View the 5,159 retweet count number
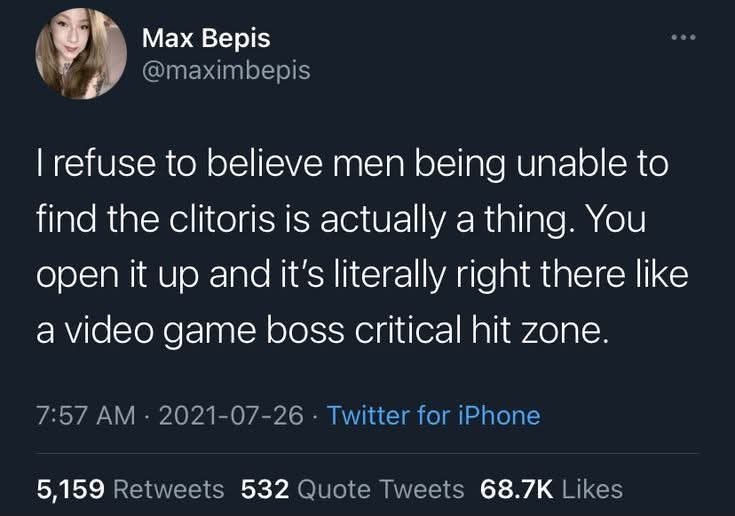Image resolution: width=735 pixels, height=516 pixels. (x=70, y=489)
